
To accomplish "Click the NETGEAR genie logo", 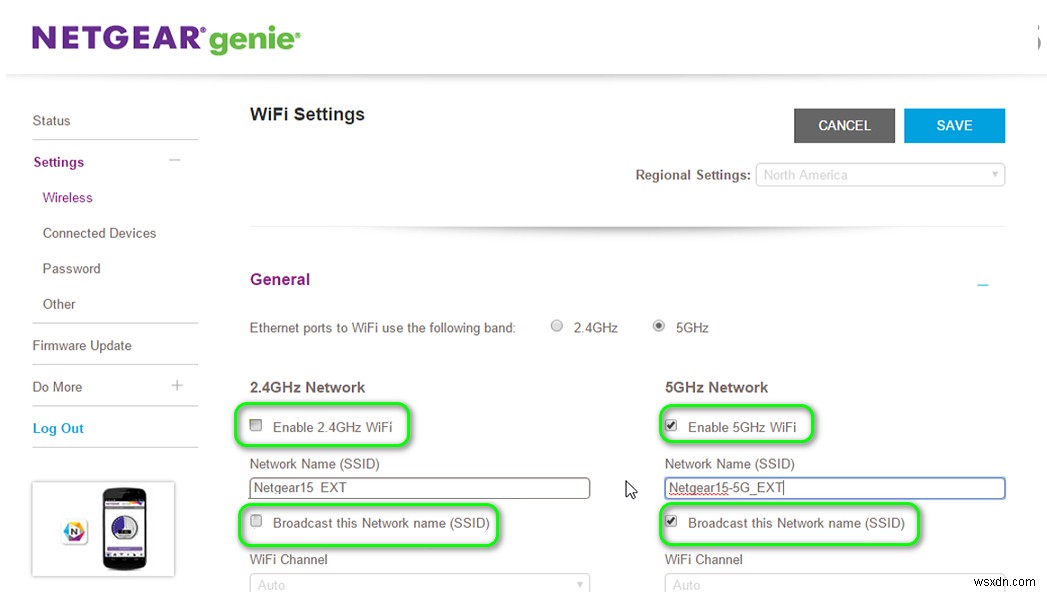I will pyautogui.click(x=166, y=38).
